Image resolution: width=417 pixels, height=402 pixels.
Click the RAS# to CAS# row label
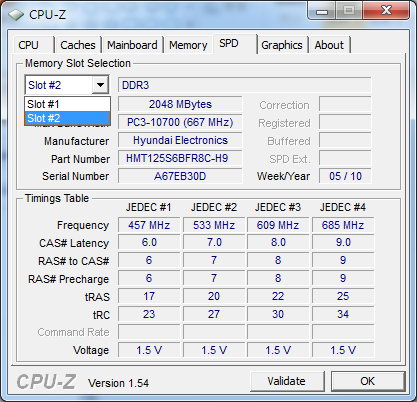(74, 261)
